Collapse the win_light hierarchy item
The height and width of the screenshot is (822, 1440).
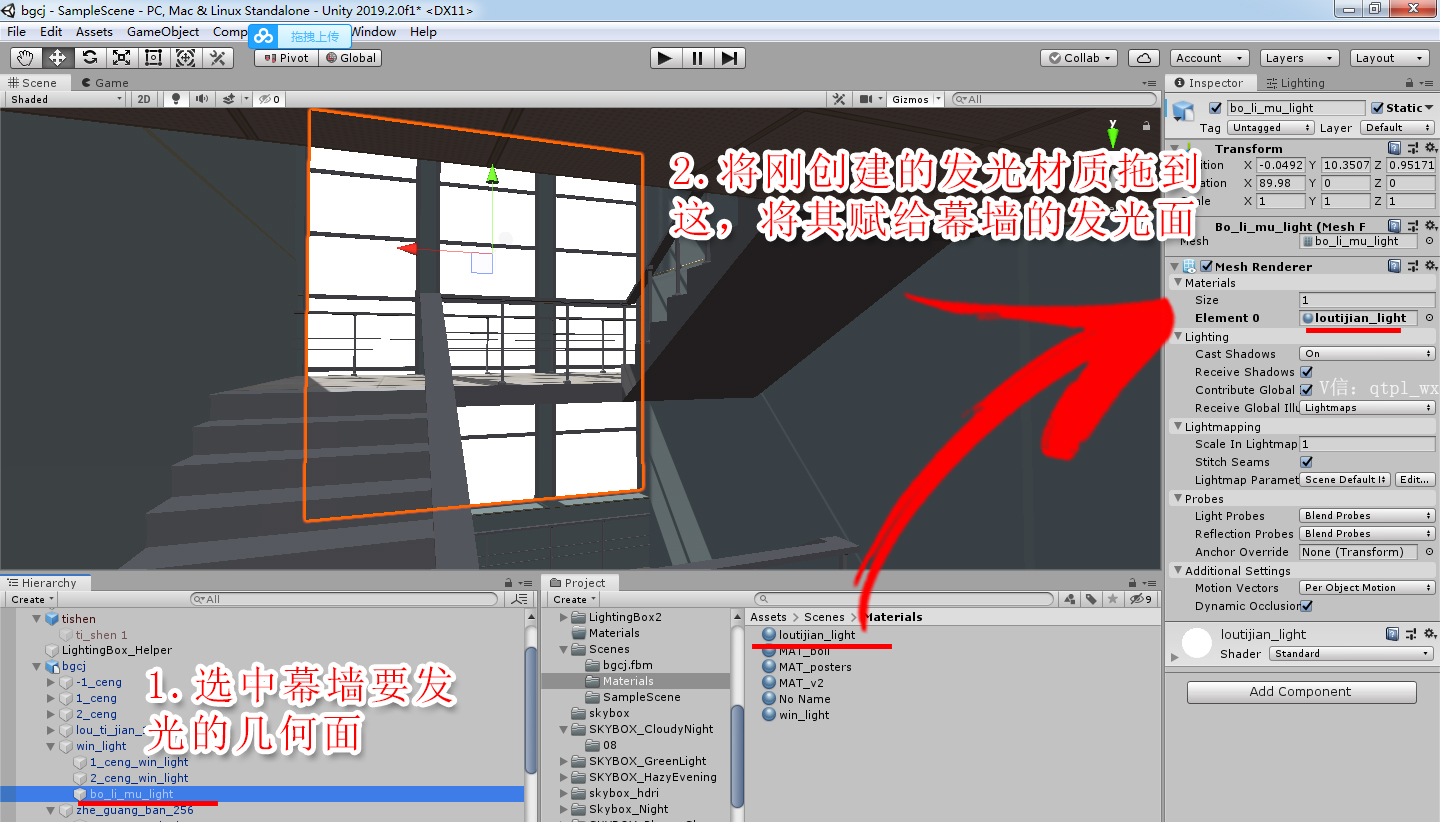pos(50,746)
